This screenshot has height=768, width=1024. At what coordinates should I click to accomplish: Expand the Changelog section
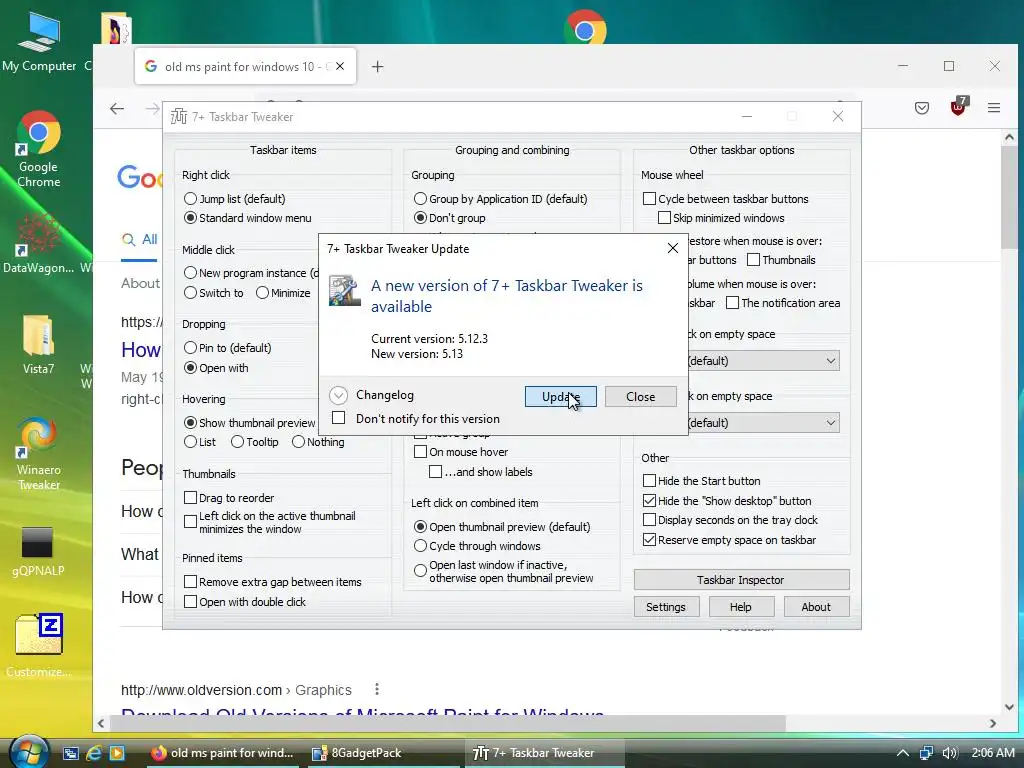[x=338, y=395]
